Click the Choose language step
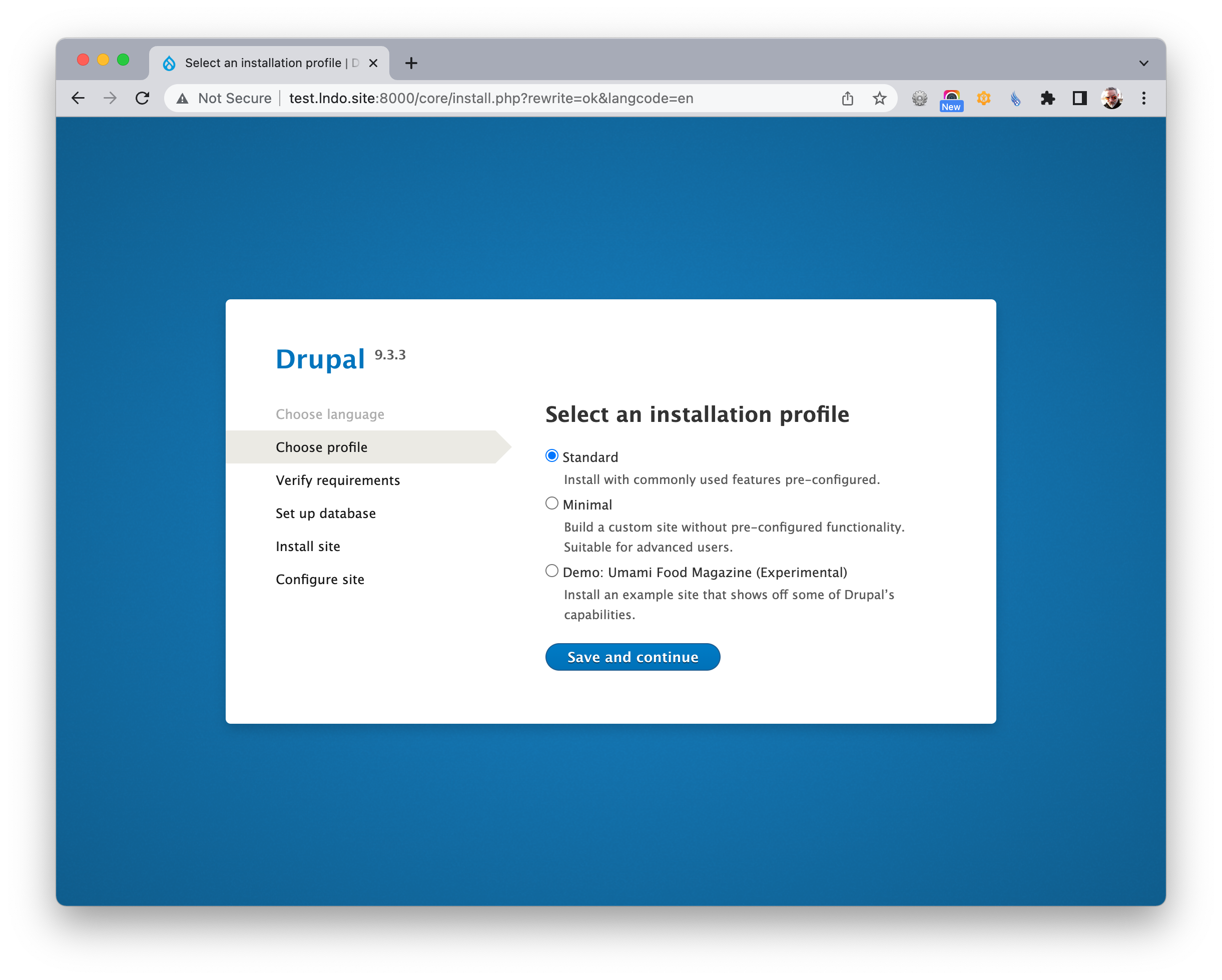 (332, 413)
